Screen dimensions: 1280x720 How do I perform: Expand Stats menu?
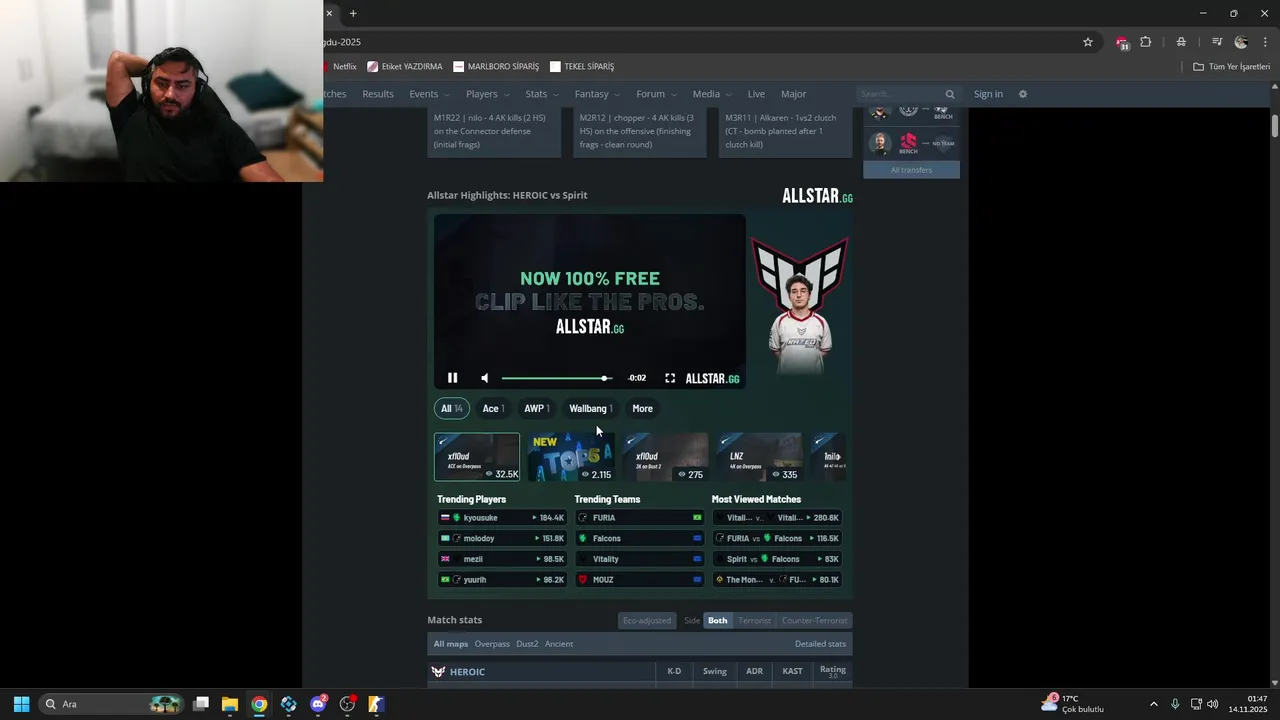[x=542, y=94]
